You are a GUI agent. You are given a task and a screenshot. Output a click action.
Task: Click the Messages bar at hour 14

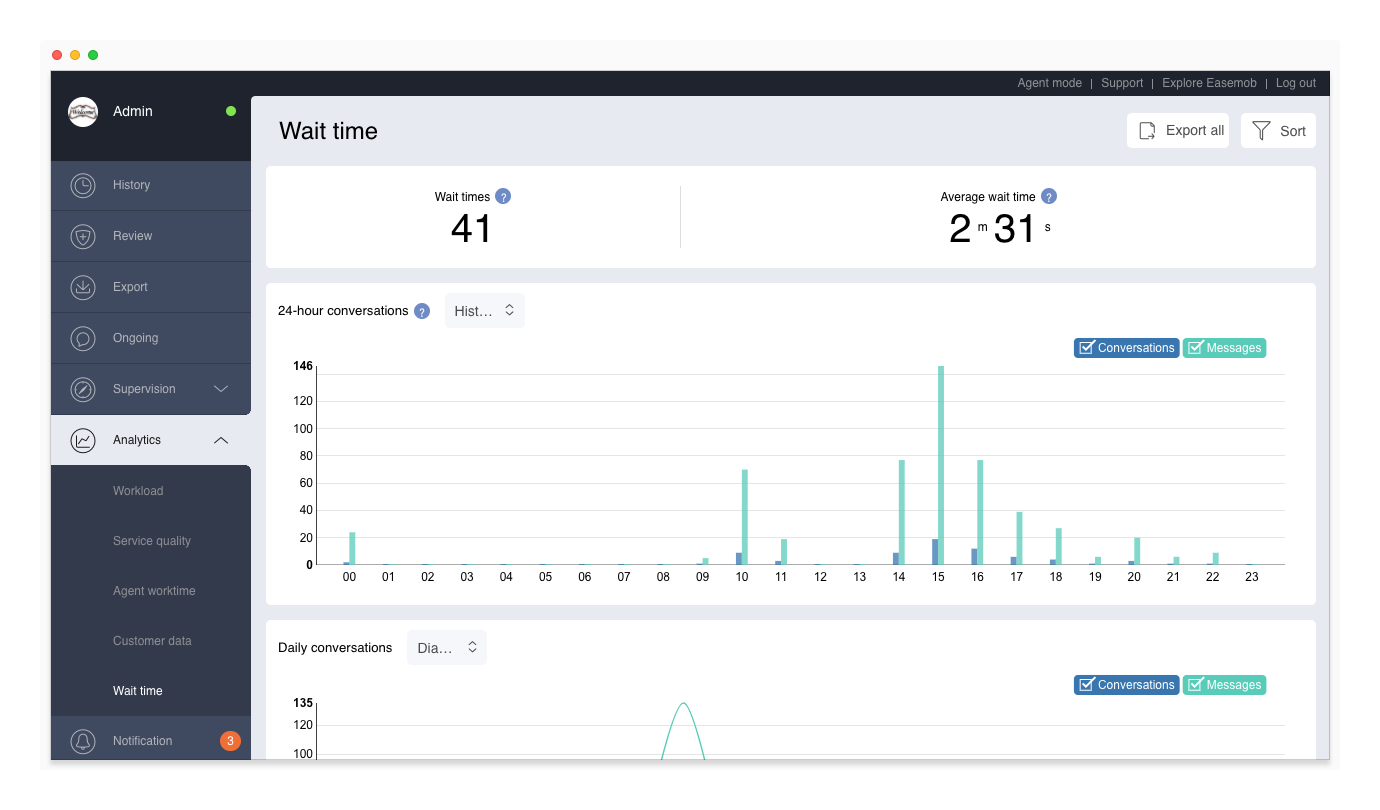tap(902, 512)
